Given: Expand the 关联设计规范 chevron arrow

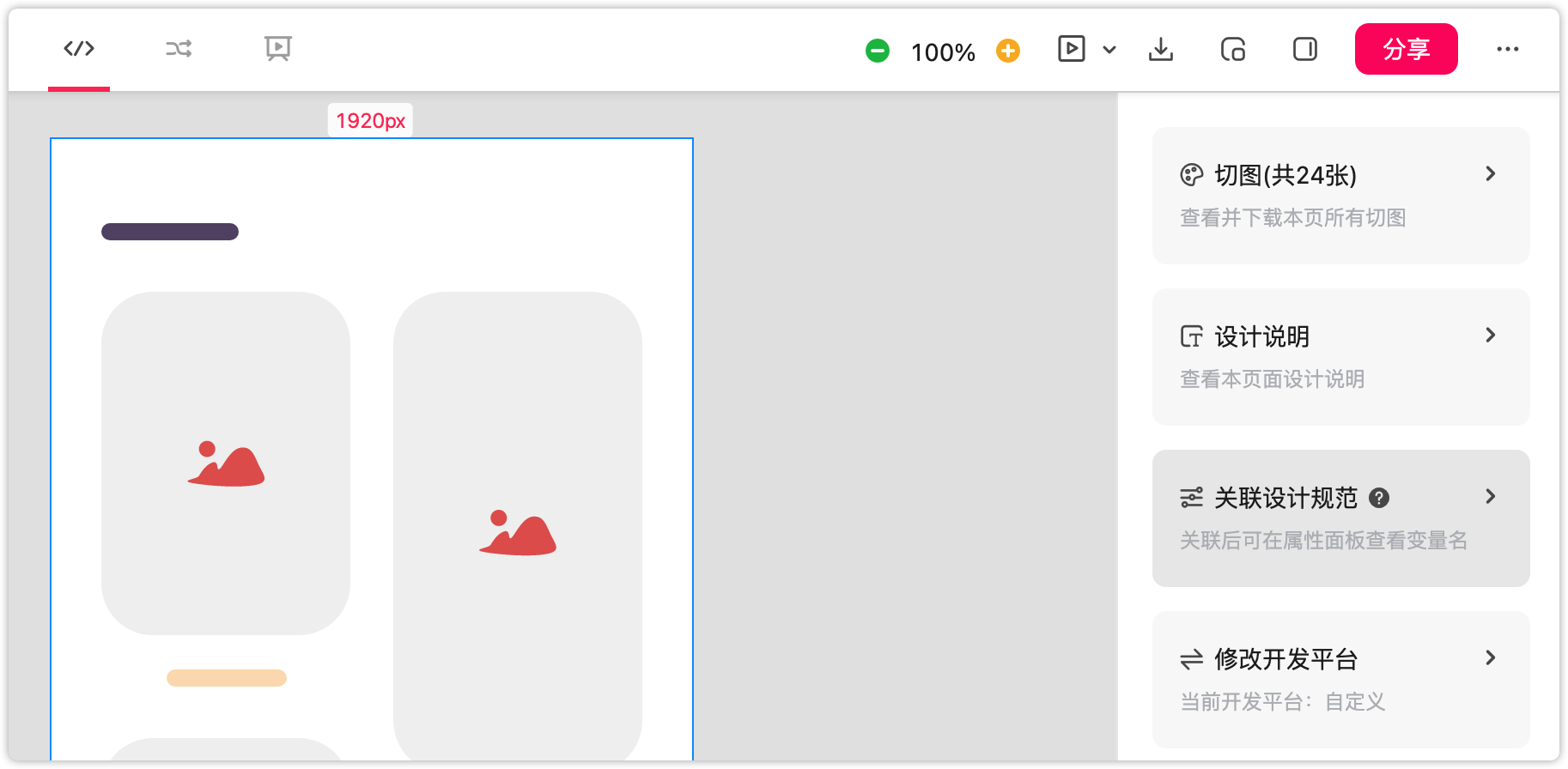Looking at the screenshot, I should pyautogui.click(x=1491, y=497).
